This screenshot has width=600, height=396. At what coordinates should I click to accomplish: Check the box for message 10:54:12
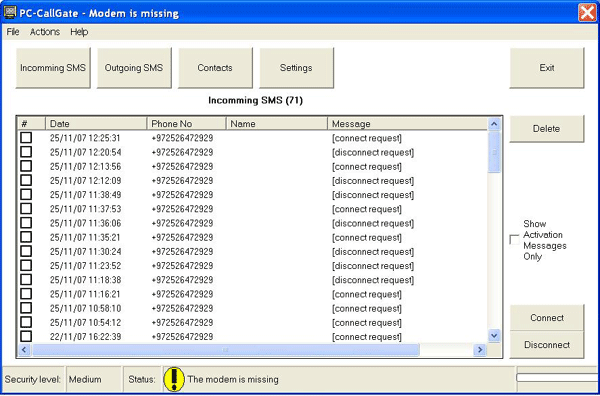pyautogui.click(x=26, y=323)
